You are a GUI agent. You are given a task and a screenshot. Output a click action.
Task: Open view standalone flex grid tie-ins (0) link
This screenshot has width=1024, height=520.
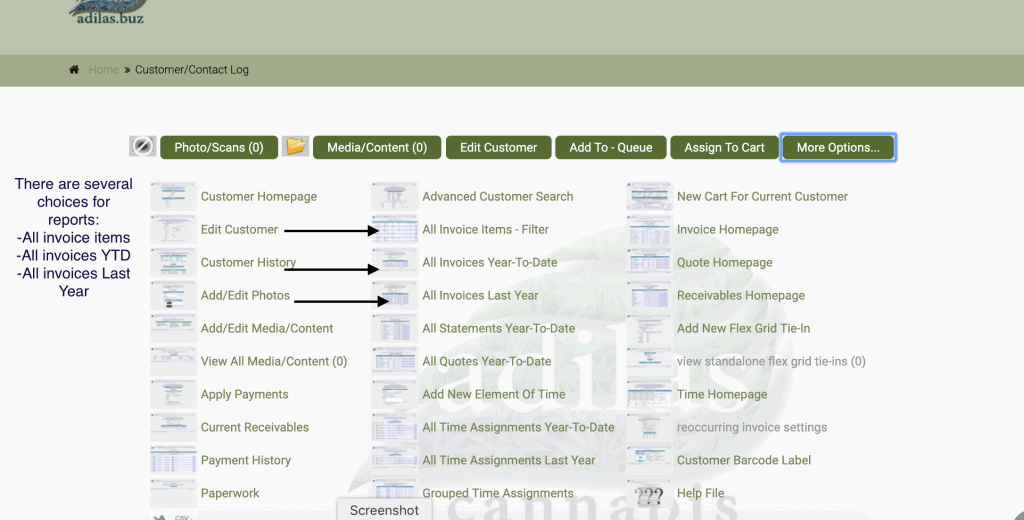click(x=771, y=361)
